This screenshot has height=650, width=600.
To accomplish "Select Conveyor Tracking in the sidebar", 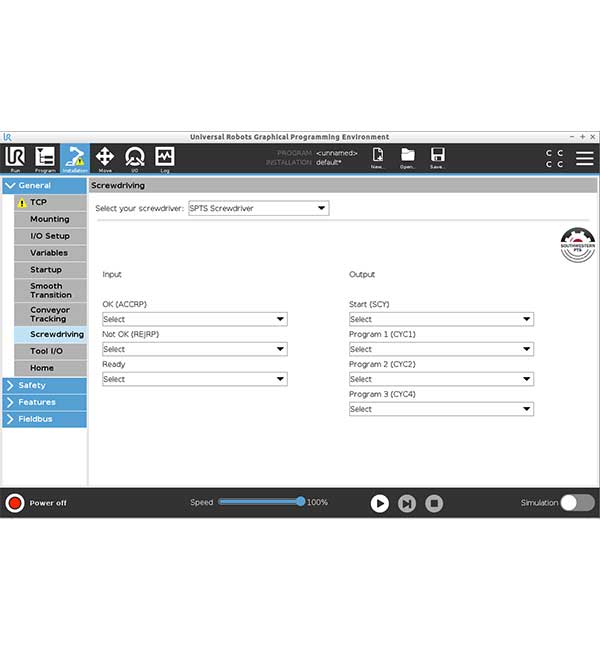I will 50,314.
